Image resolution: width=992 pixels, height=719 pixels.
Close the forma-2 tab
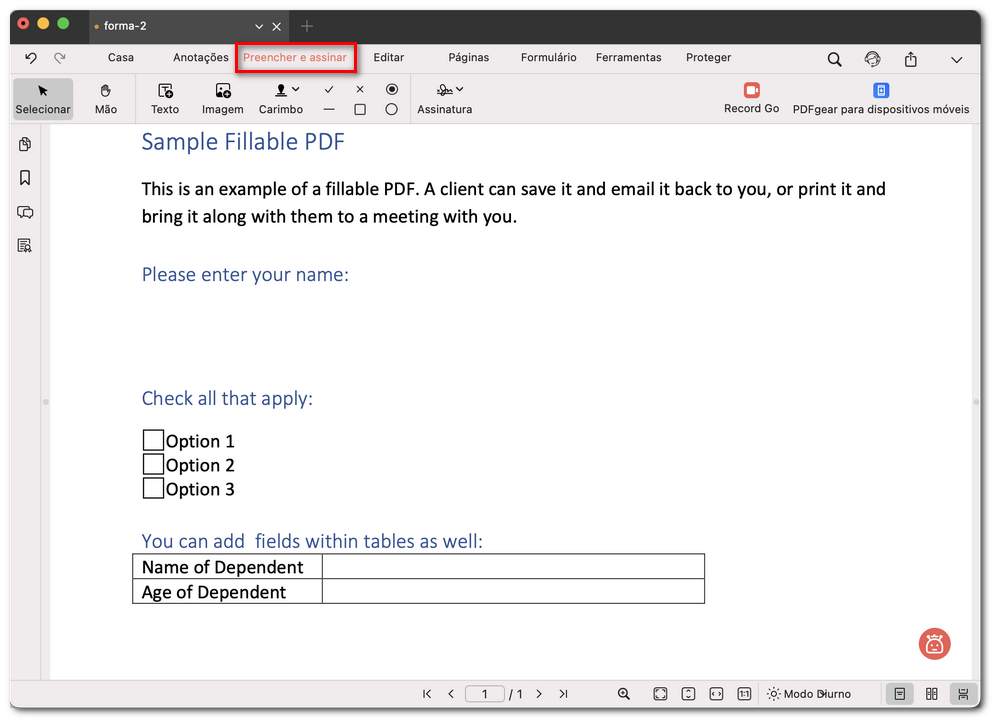coord(276,27)
